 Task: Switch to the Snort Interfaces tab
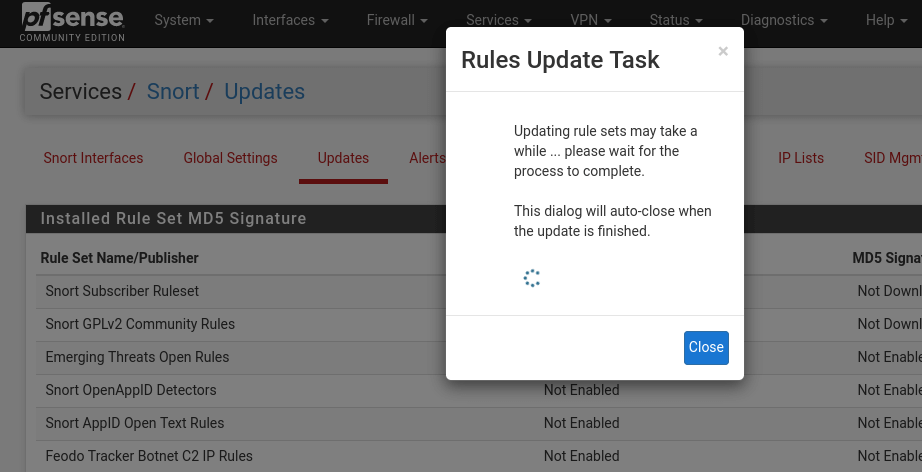point(93,158)
